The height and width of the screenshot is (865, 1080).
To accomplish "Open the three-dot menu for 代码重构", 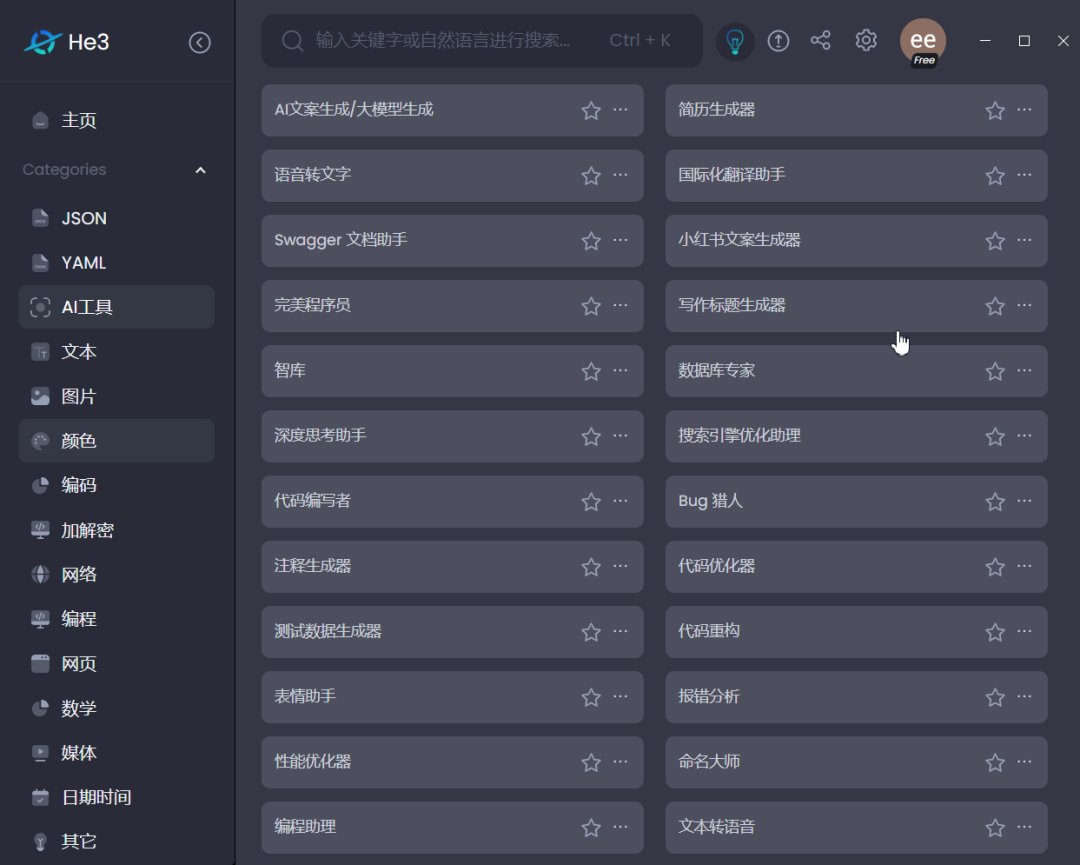I will [1025, 631].
